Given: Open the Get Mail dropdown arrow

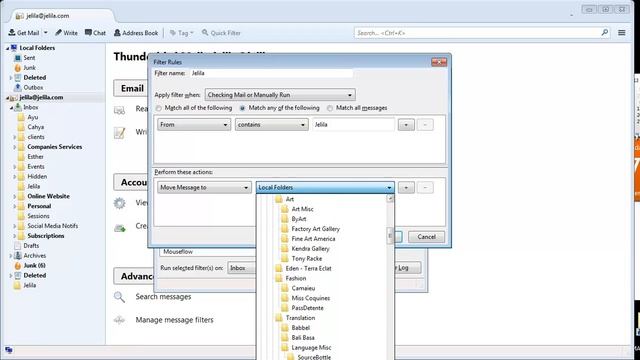Looking at the screenshot, I should (45, 33).
